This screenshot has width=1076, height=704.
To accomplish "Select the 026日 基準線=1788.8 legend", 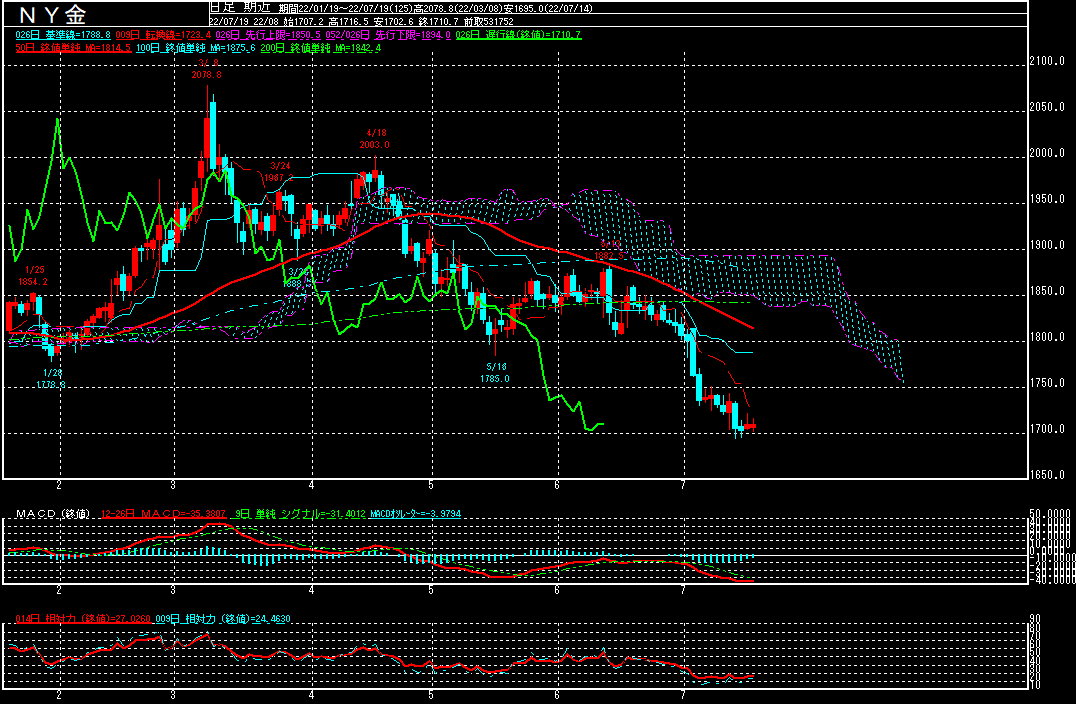I will (x=63, y=35).
